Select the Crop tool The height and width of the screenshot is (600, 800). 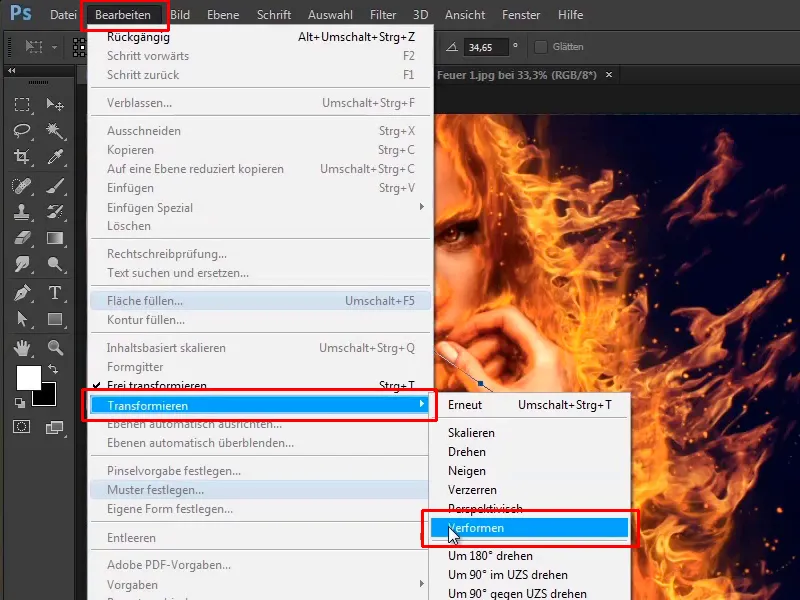(x=22, y=157)
